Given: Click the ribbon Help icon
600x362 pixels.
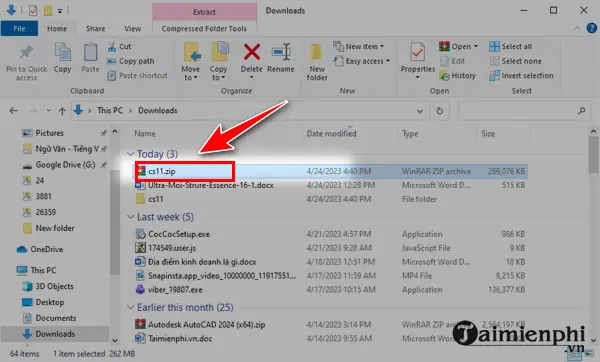Looking at the screenshot, I should pyautogui.click(x=592, y=28).
